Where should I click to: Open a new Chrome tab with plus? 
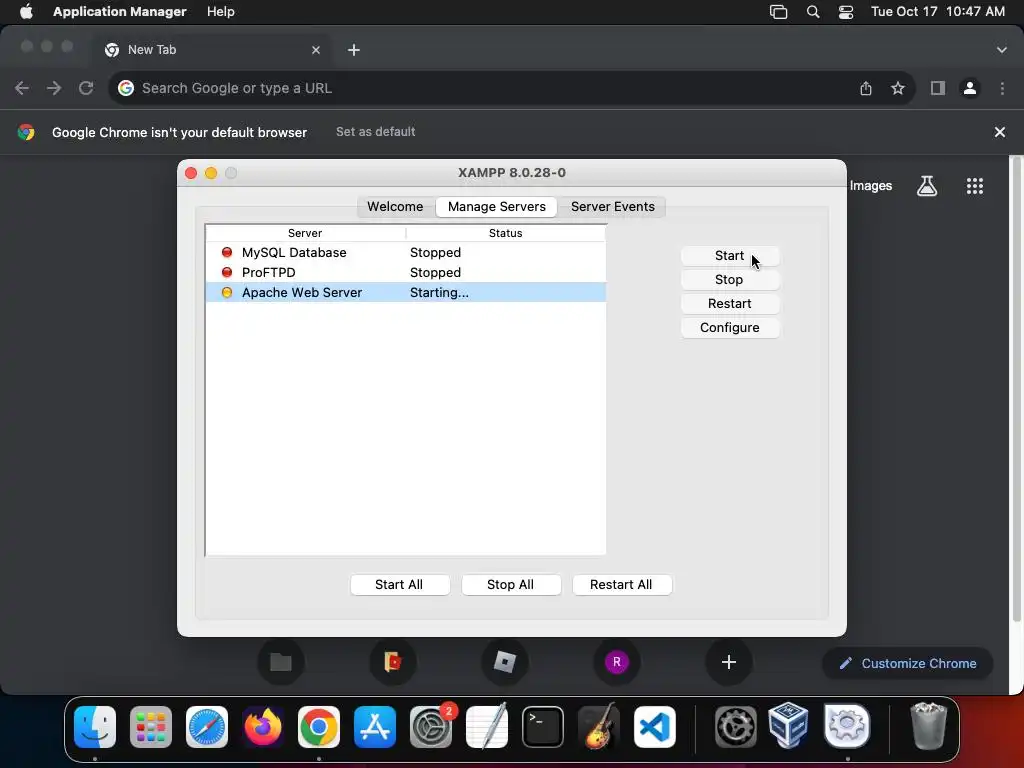[x=354, y=50]
